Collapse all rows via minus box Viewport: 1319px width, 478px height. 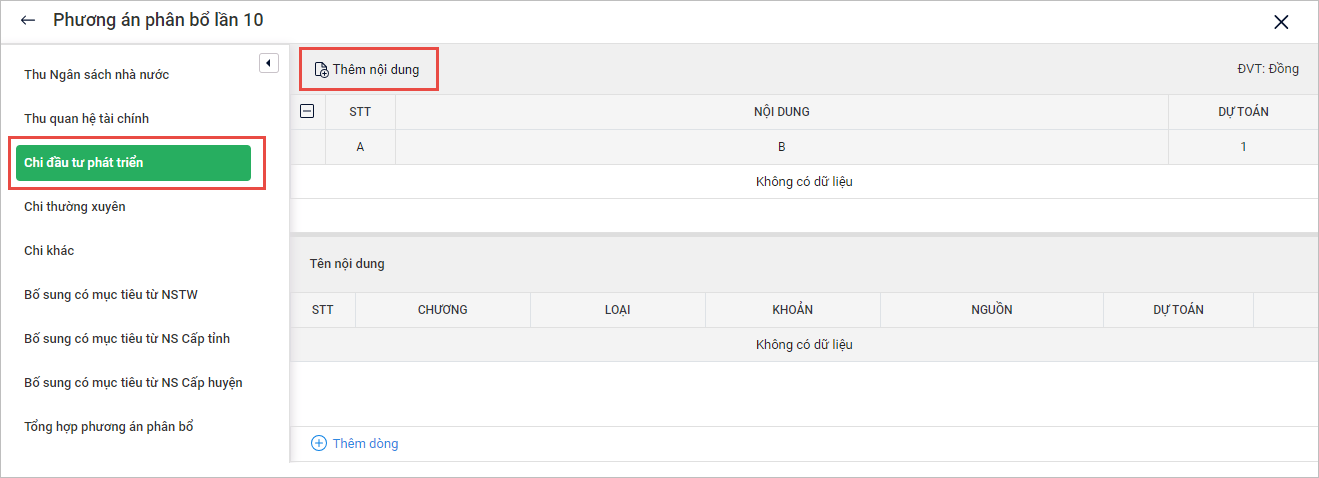308,111
